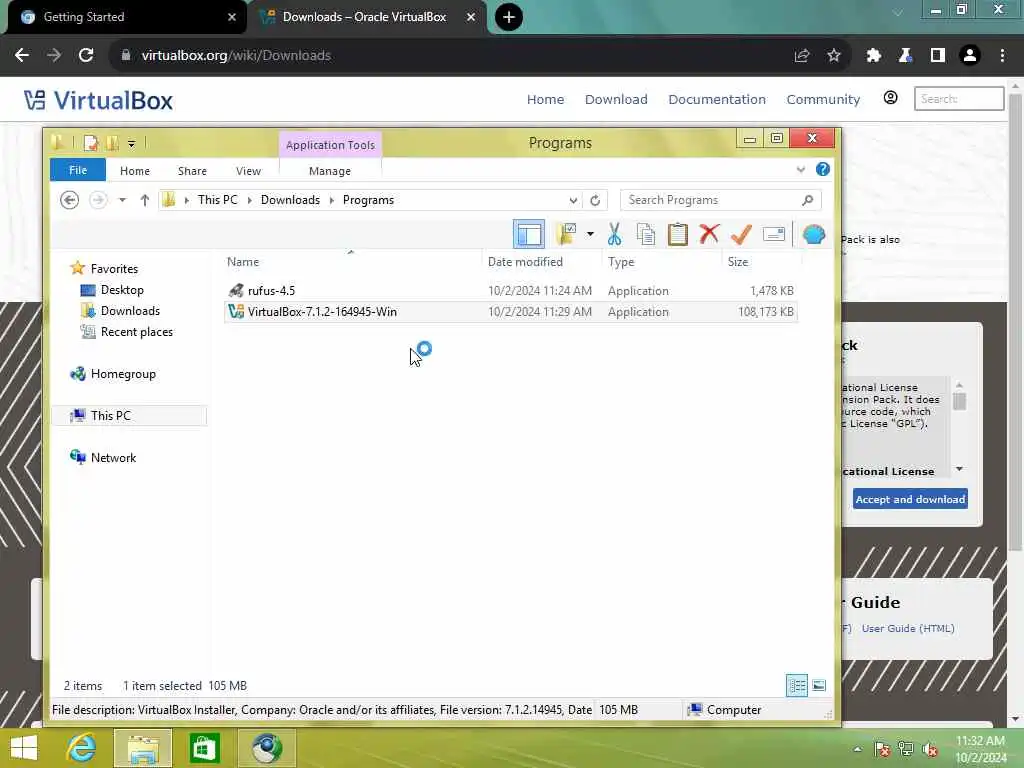The width and height of the screenshot is (1024, 768).
Task: Expand the arrow after Downloads in breadcrumb
Action: click(332, 200)
